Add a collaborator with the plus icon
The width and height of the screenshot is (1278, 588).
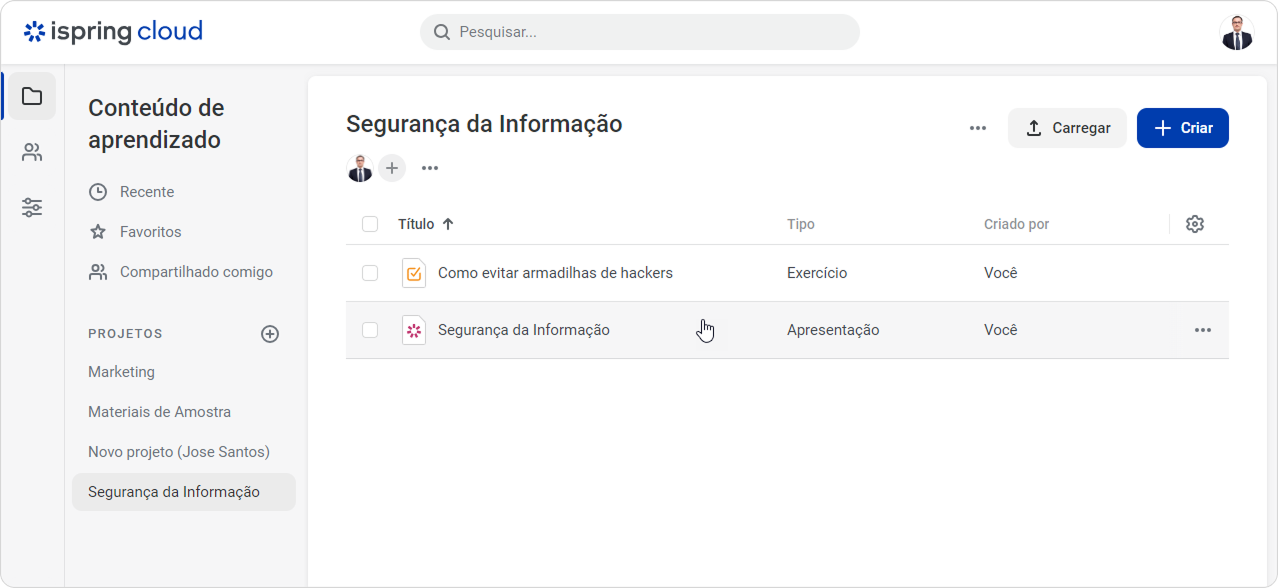[392, 168]
